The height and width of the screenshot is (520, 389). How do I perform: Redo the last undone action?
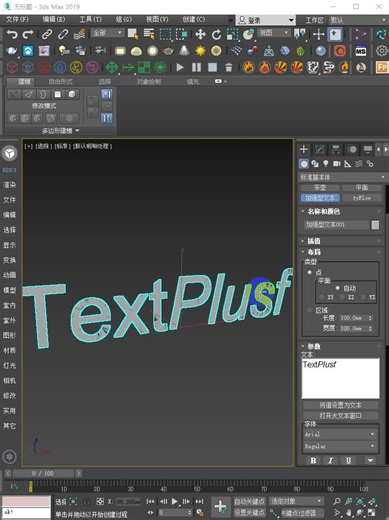(x=28, y=34)
